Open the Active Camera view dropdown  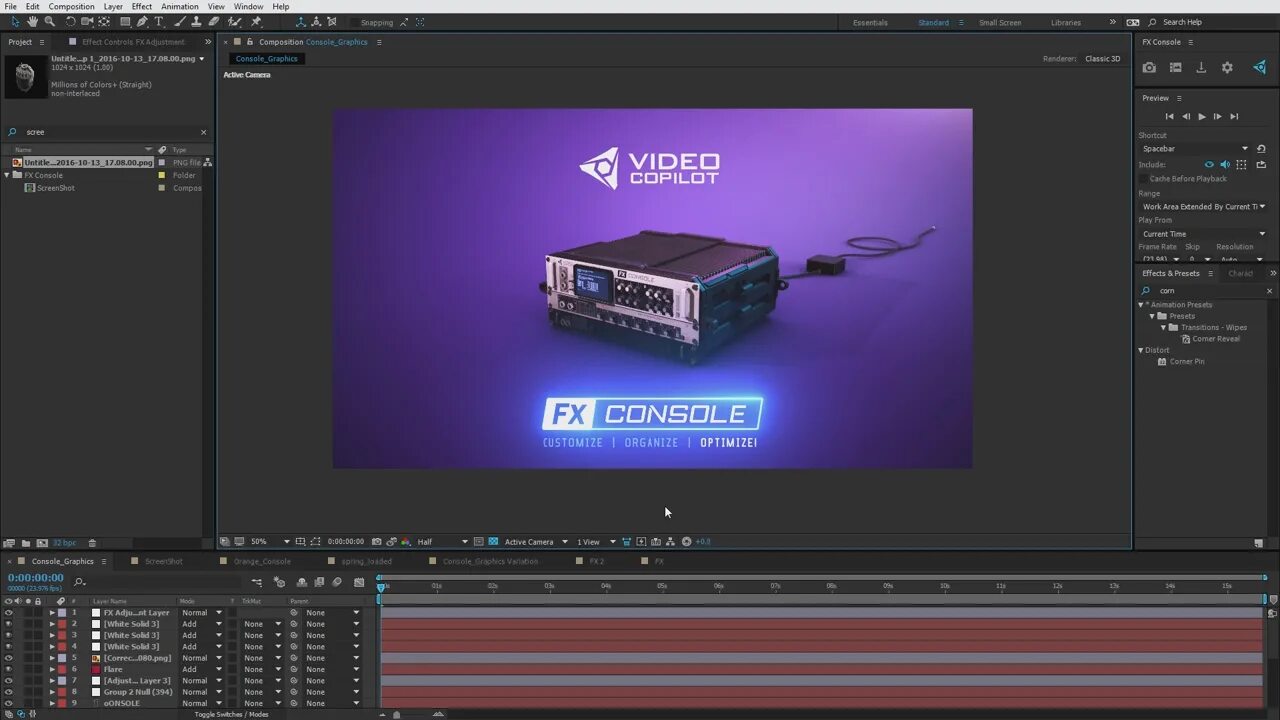point(536,542)
